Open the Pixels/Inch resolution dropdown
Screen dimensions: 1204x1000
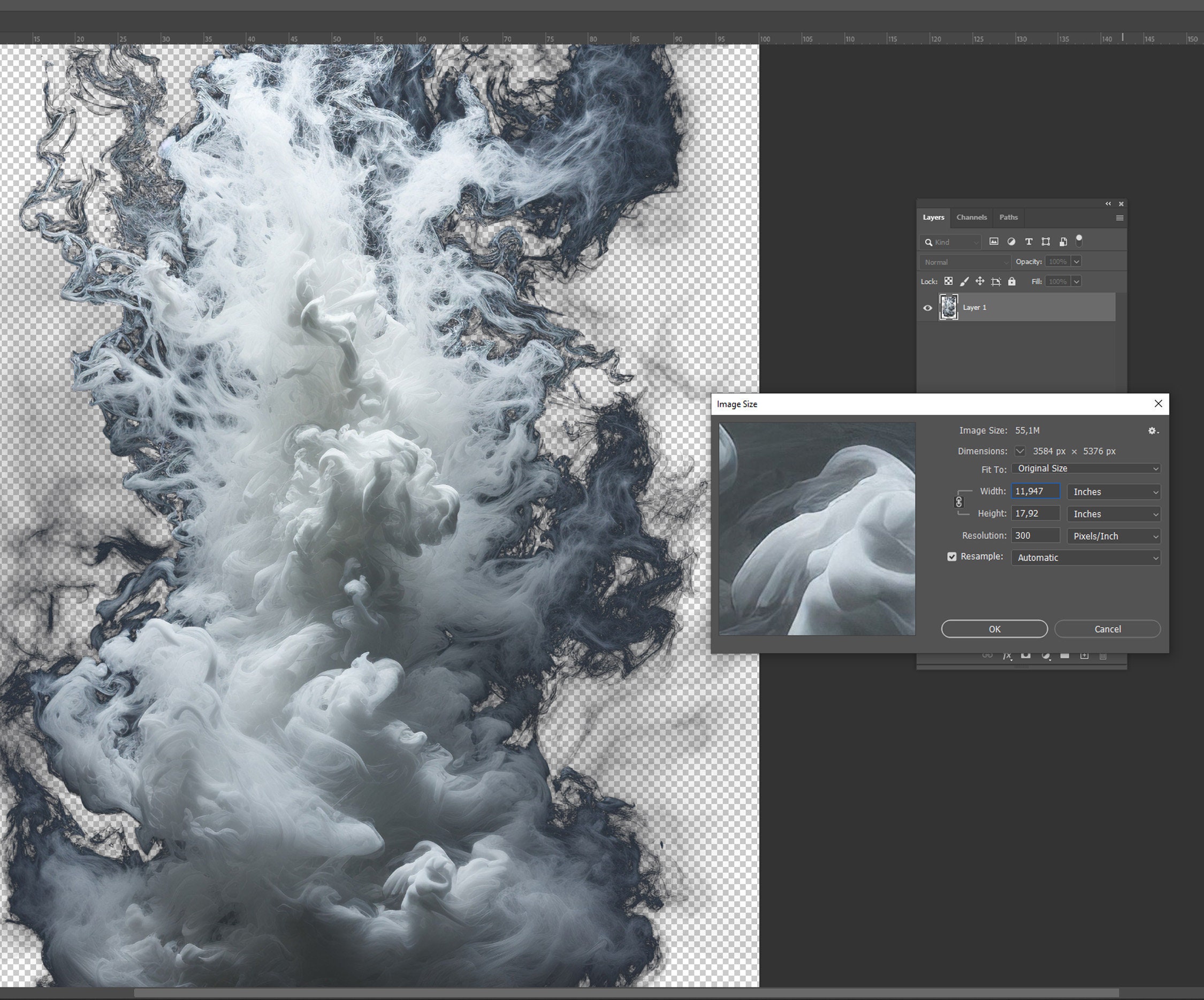point(1113,536)
